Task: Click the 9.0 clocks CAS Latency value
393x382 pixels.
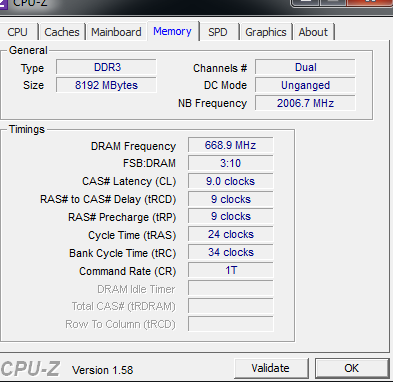Action: coord(231,181)
